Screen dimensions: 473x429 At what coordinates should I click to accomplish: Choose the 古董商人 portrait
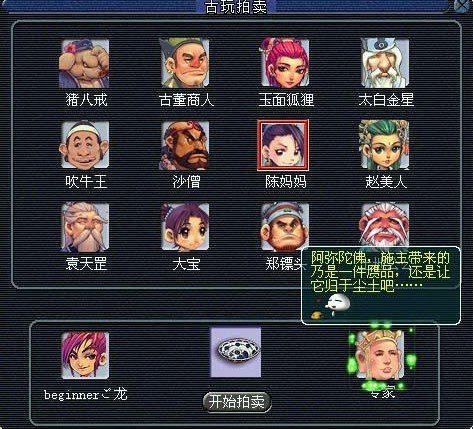point(184,63)
